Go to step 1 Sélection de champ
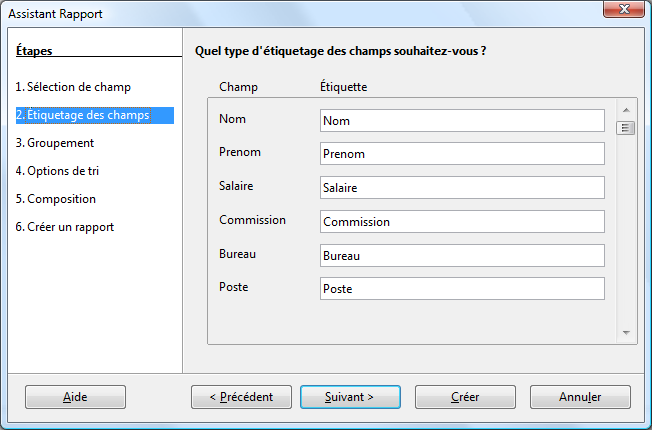 [73, 87]
